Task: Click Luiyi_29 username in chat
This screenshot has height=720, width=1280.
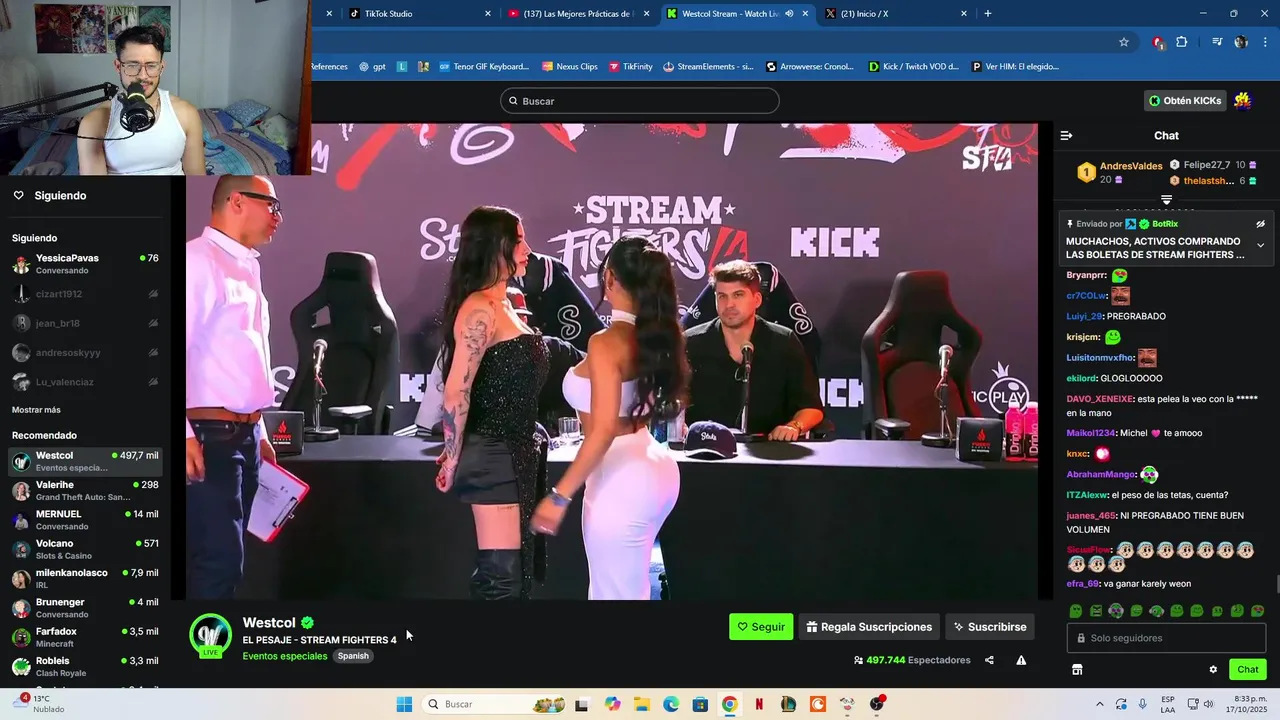Action: coord(1083,316)
